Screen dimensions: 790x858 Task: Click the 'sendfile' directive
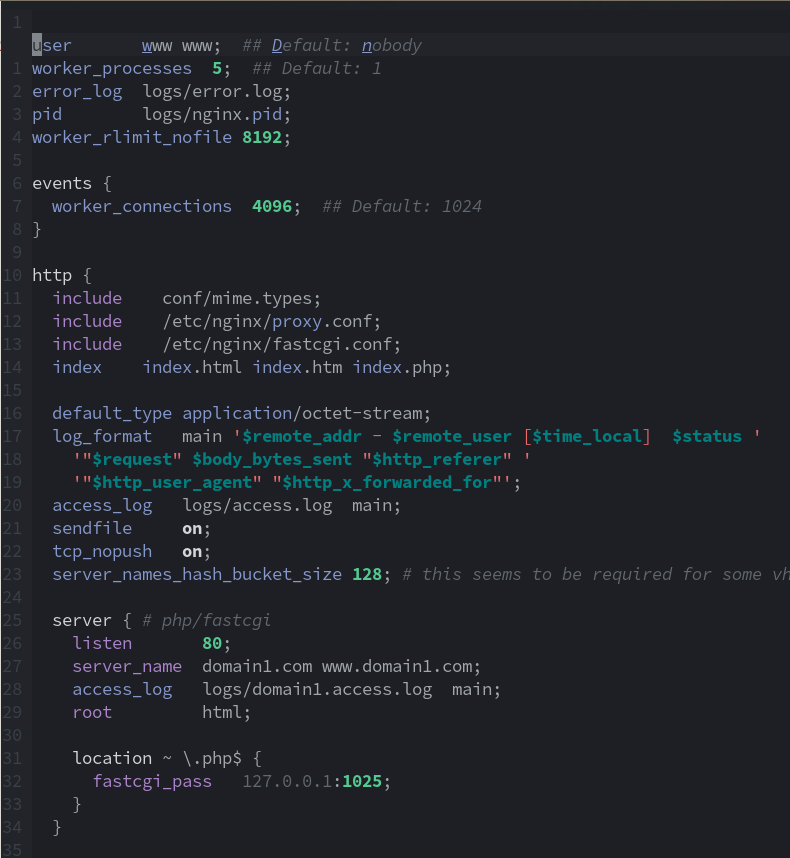point(92,528)
